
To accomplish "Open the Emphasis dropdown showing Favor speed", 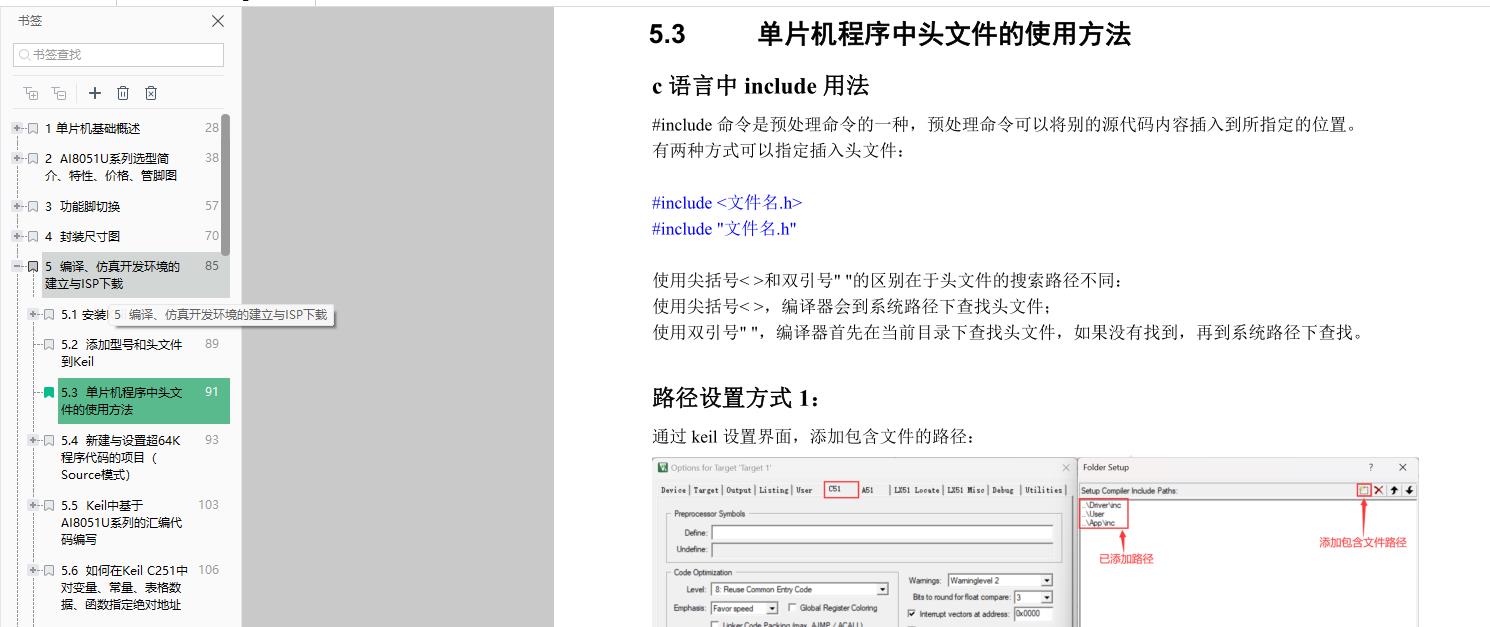I will click(744, 608).
